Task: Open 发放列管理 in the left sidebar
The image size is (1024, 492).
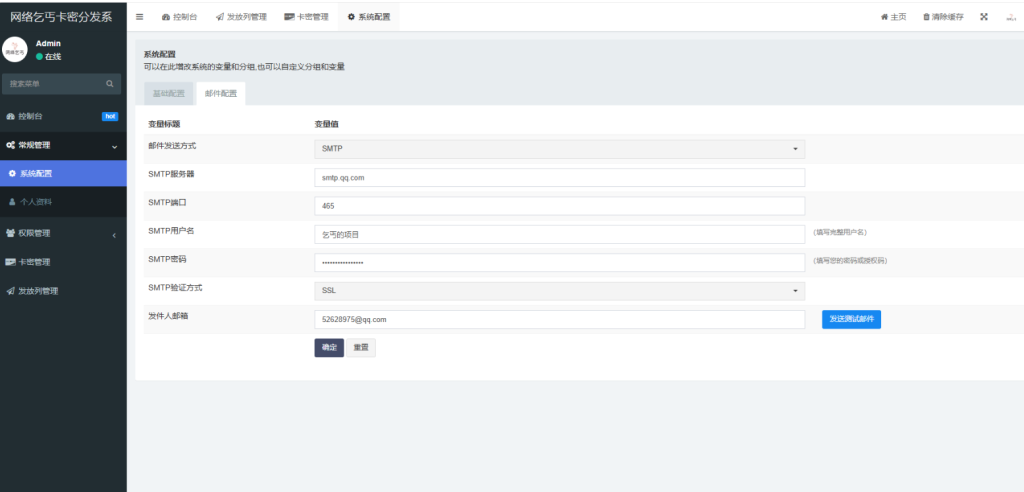Action: 36,291
